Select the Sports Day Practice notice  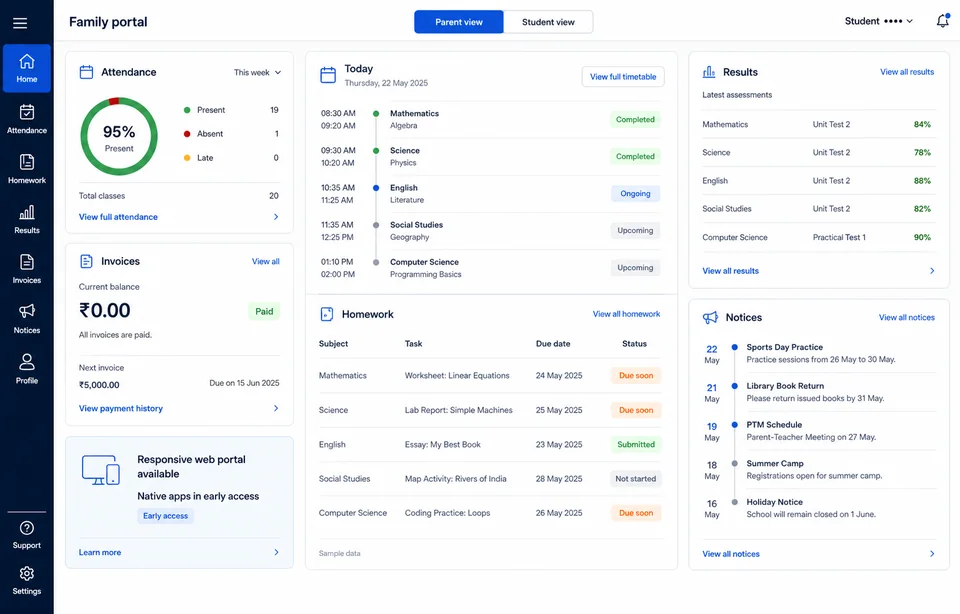pos(819,353)
